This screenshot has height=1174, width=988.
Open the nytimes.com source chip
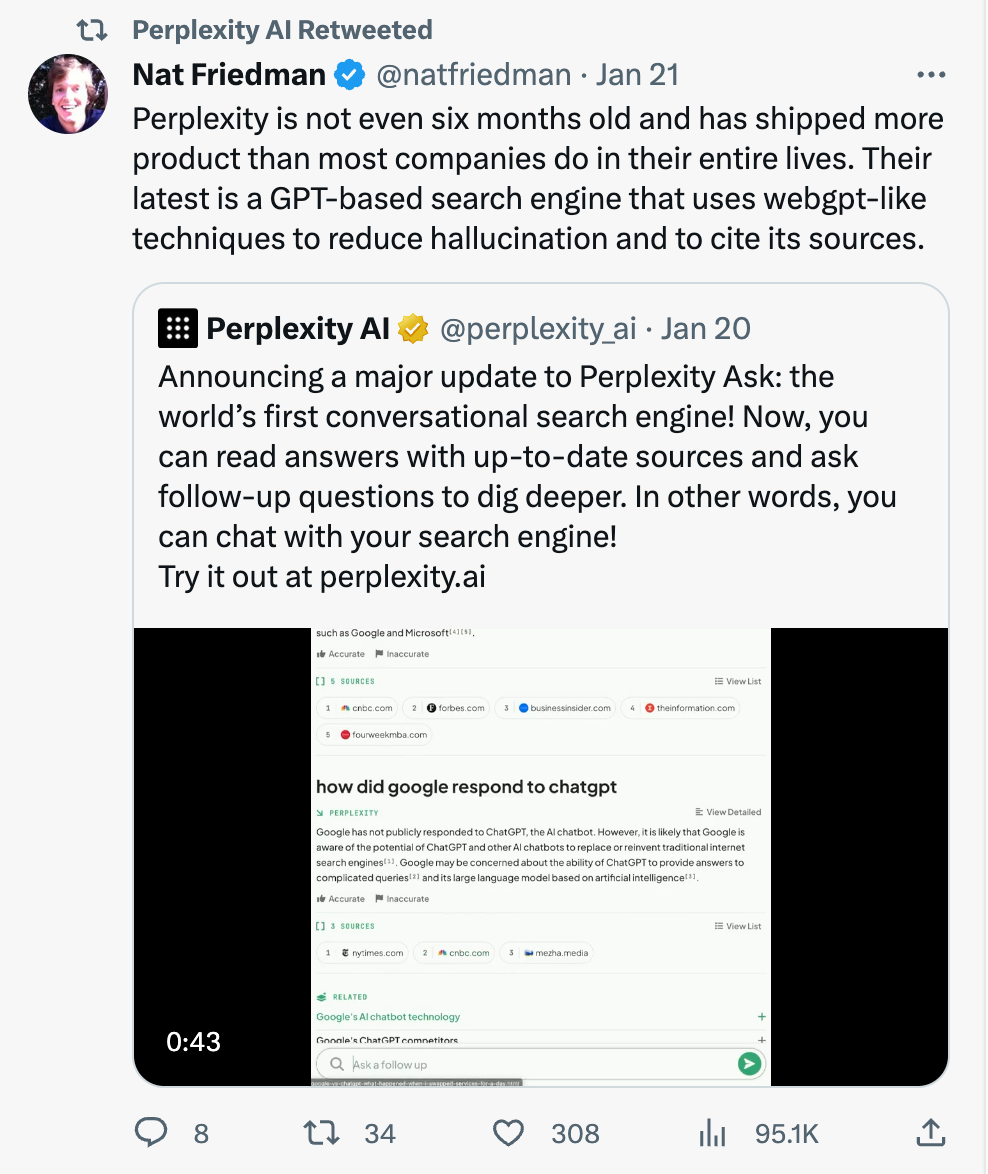(363, 953)
